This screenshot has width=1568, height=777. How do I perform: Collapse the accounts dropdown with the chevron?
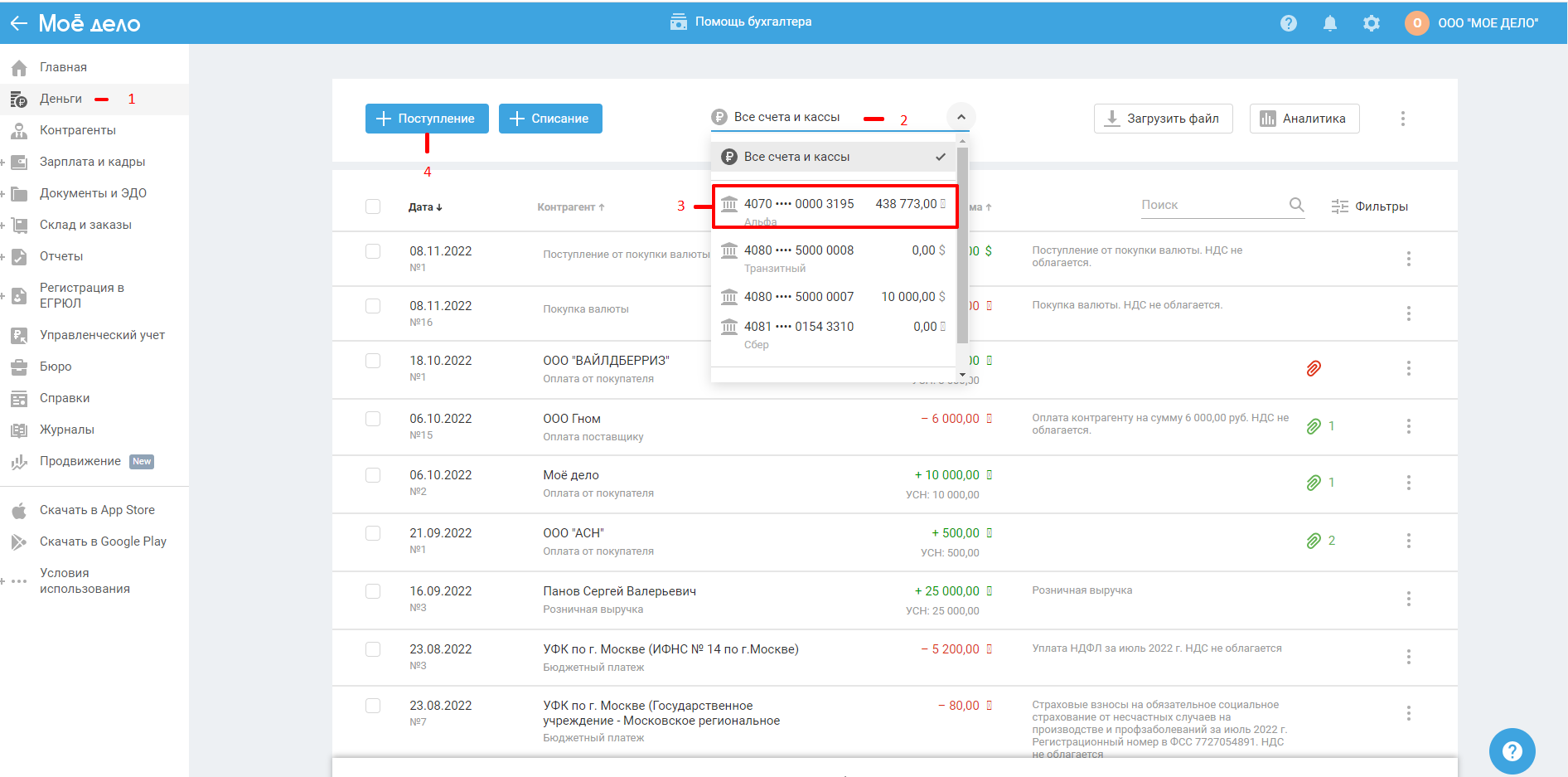(961, 117)
